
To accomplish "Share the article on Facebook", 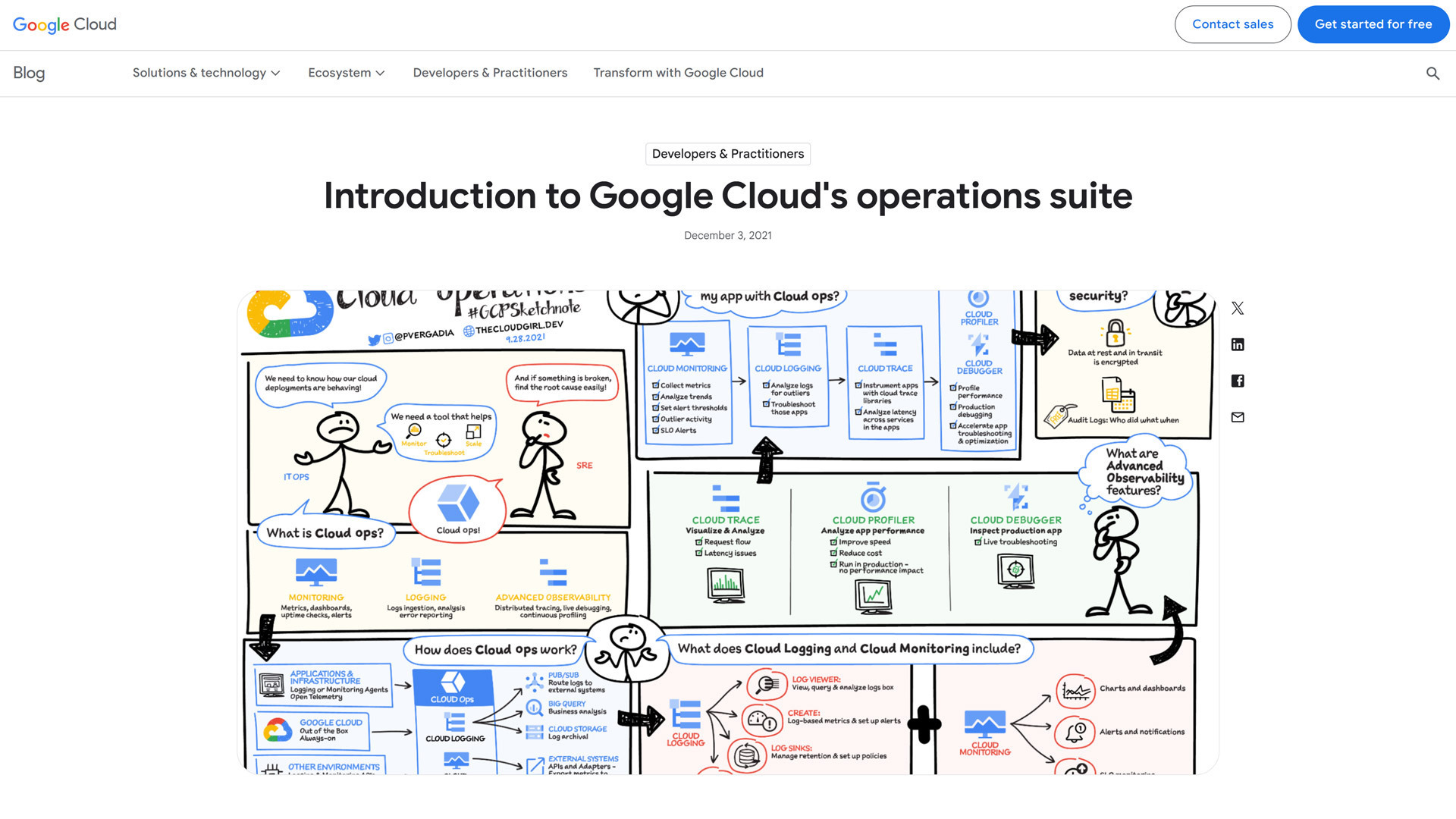I will 1238,381.
